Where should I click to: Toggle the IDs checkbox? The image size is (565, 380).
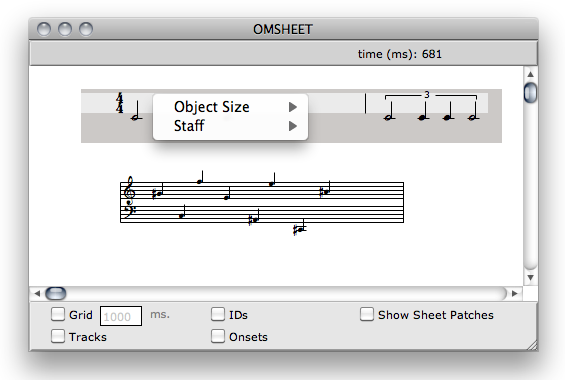tap(218, 314)
